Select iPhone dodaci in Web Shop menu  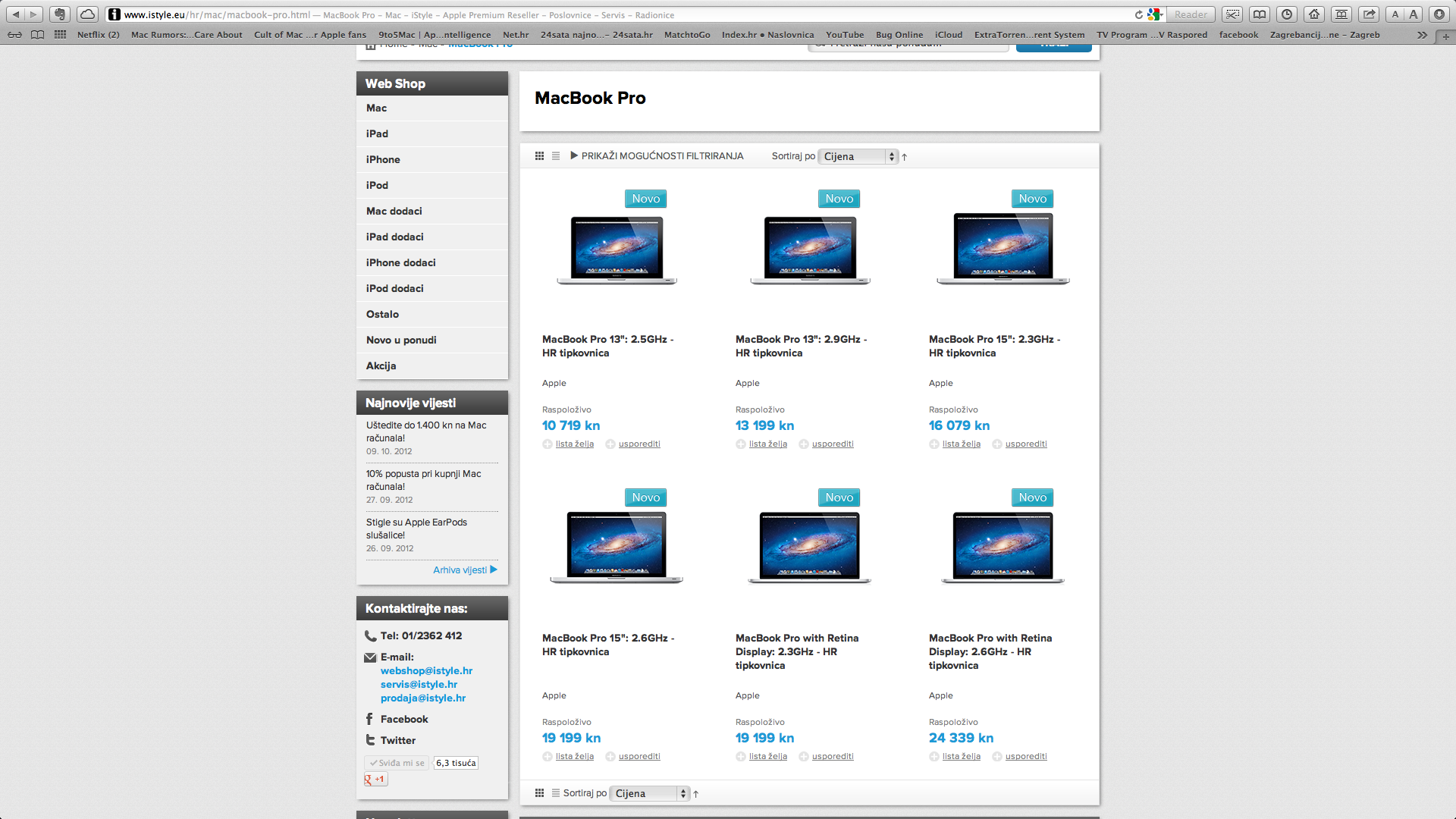click(x=400, y=262)
